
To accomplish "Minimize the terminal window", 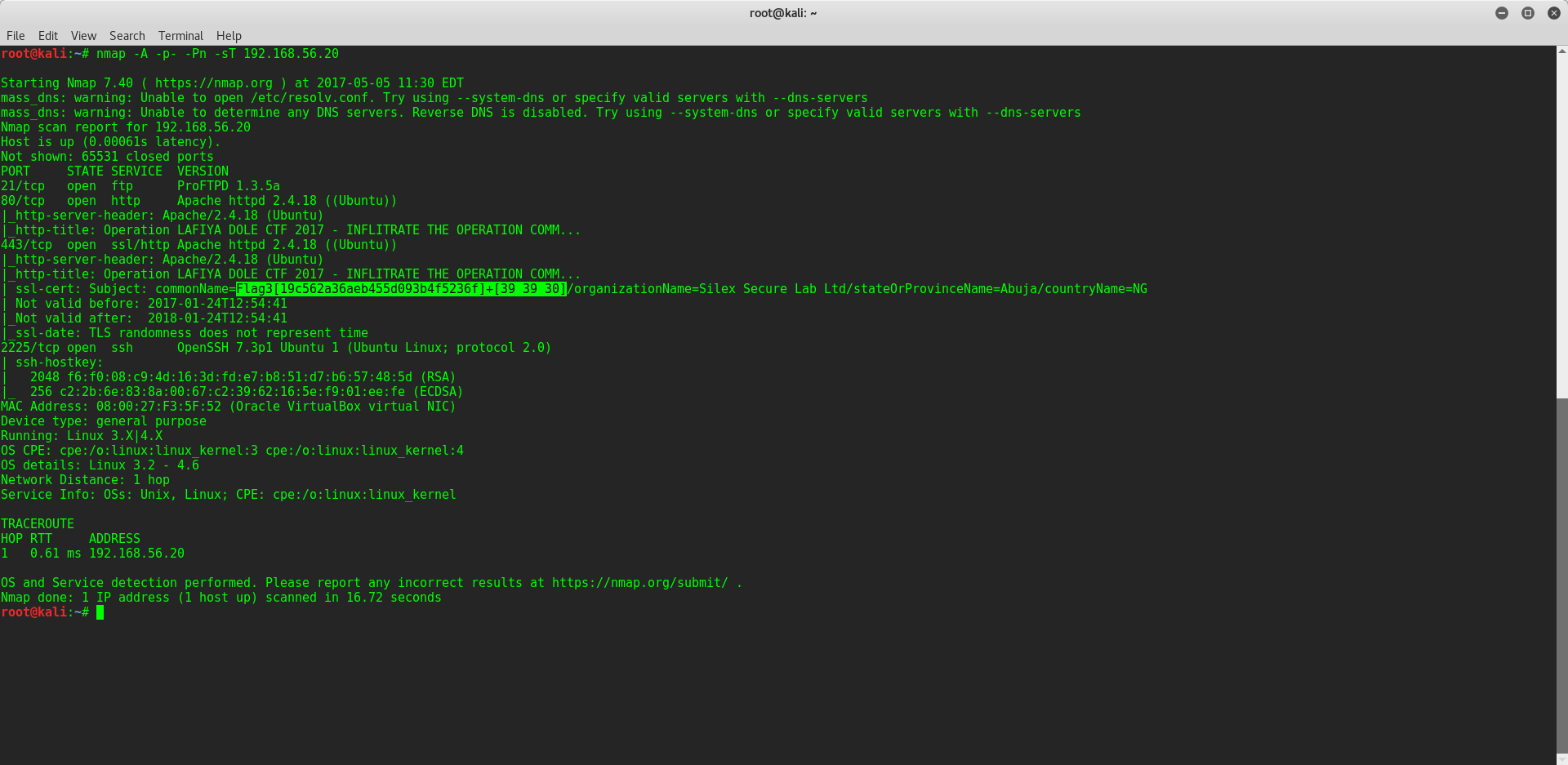I will [1502, 13].
